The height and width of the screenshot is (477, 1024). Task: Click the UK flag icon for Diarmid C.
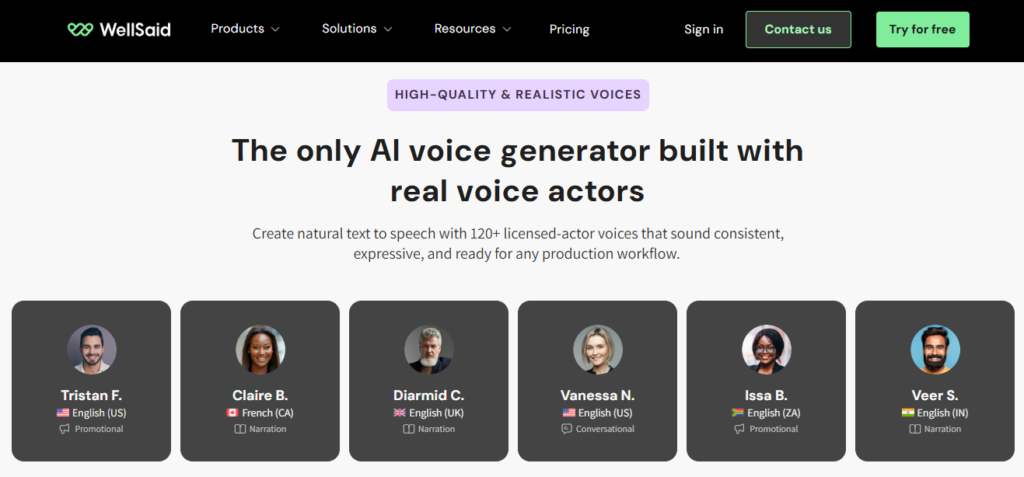[400, 413]
